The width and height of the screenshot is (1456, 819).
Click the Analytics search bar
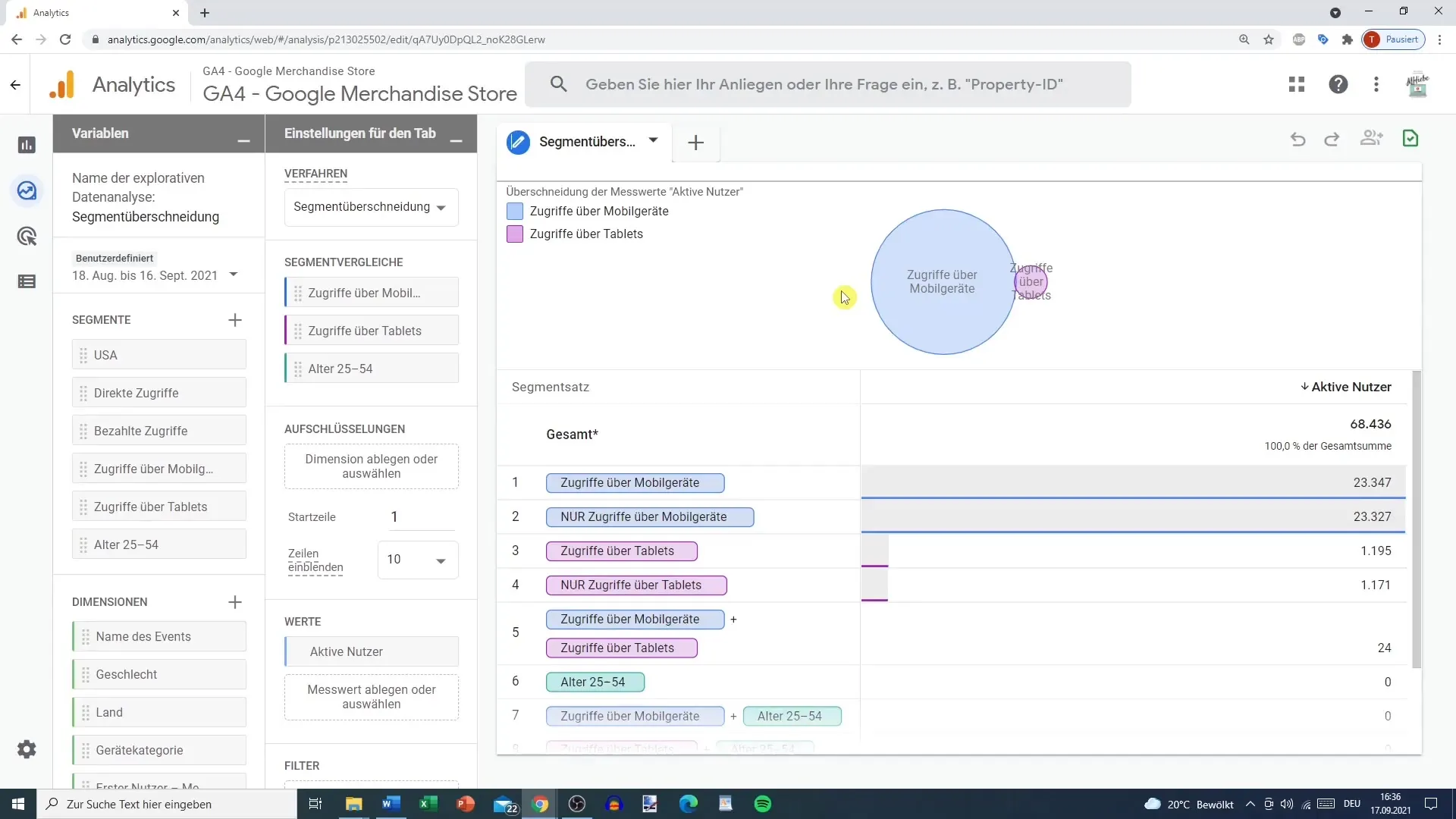tap(828, 84)
